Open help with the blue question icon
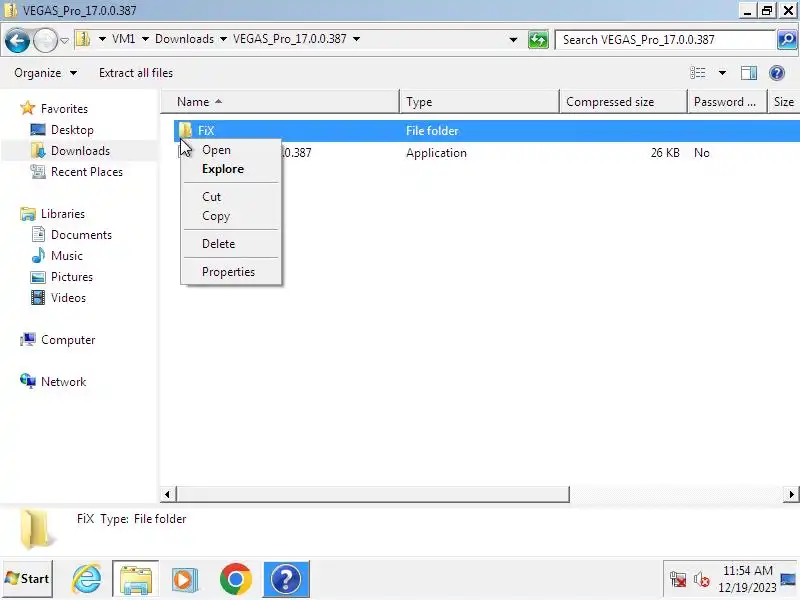800x600 pixels. point(777,73)
